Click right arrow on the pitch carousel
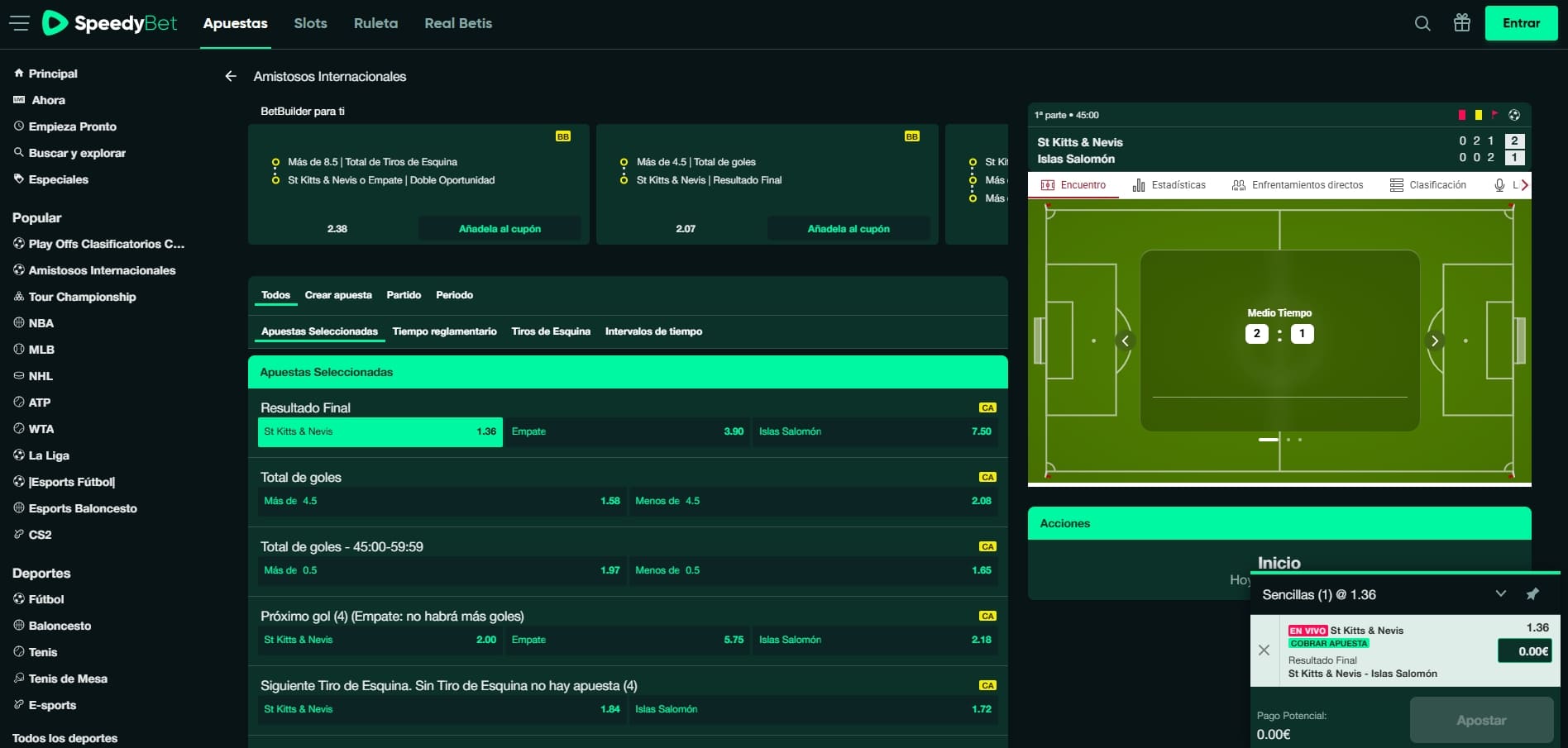The image size is (1568, 748). 1435,341
